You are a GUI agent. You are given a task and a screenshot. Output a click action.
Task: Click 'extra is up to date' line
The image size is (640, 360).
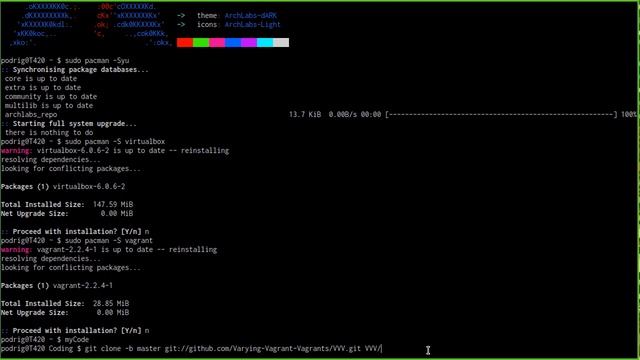[x=43, y=87]
